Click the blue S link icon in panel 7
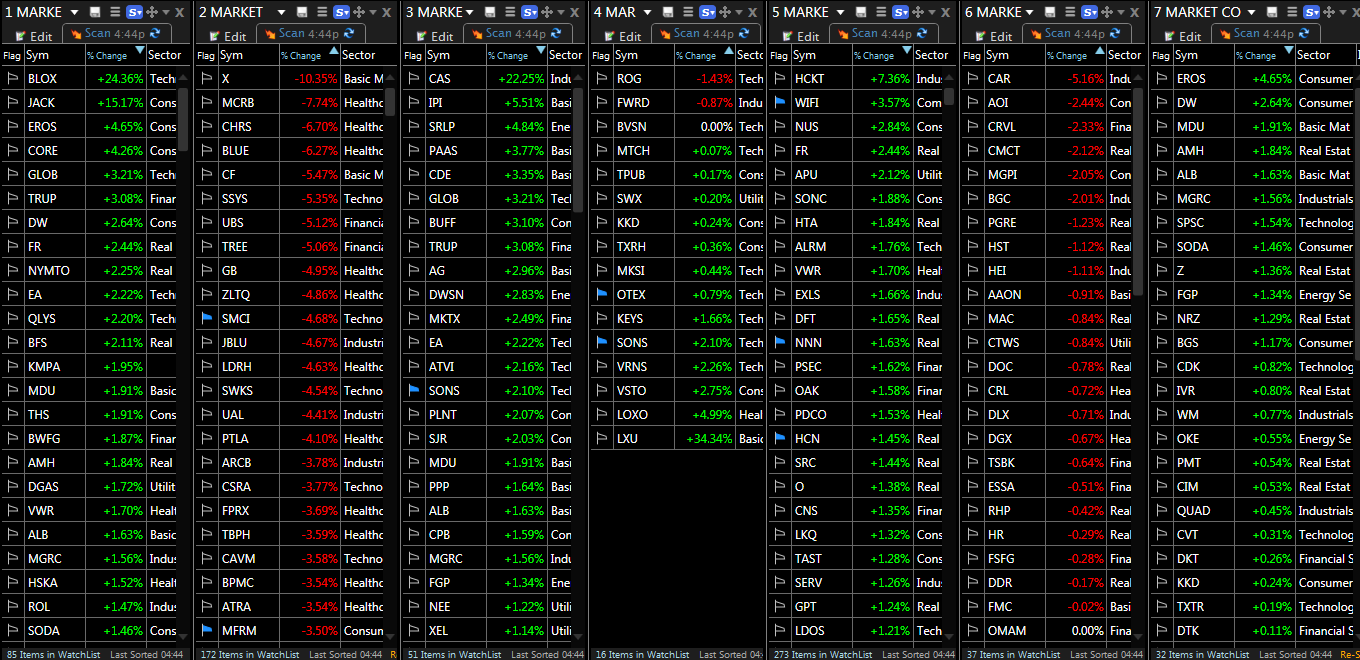The height and width of the screenshot is (660, 1360). click(x=1310, y=12)
